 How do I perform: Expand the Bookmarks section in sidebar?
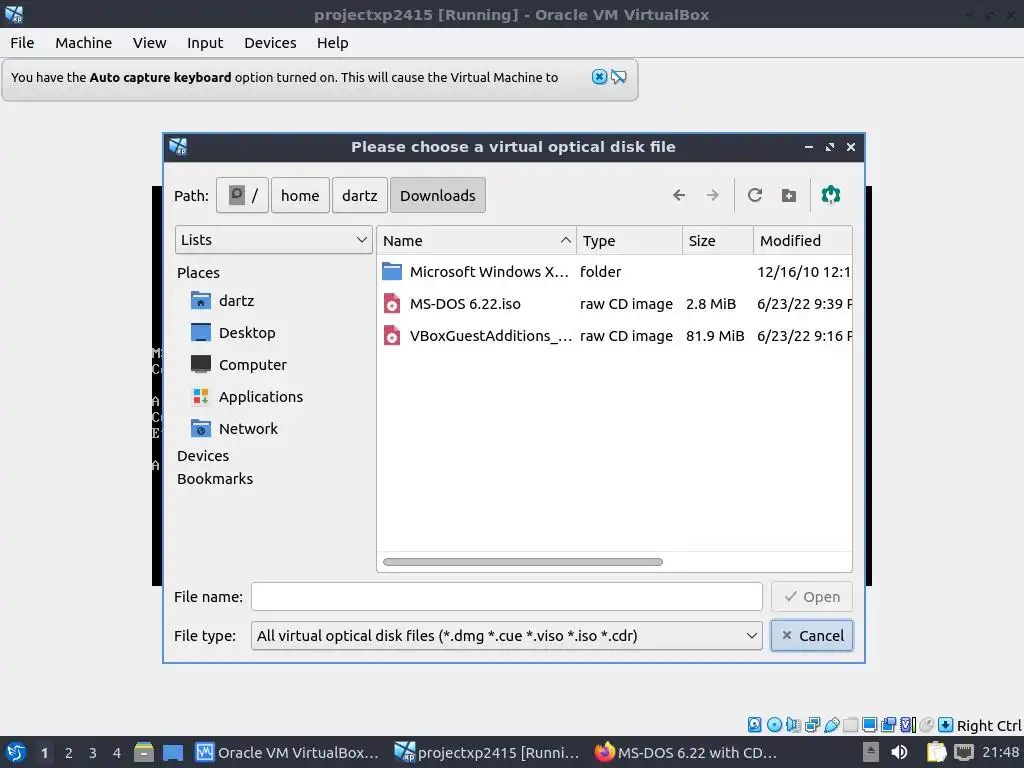215,479
